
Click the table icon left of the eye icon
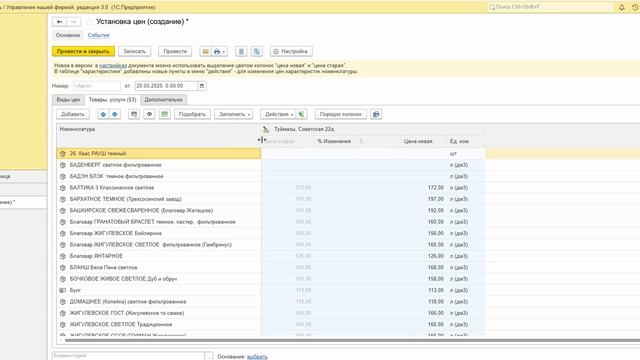134,114
